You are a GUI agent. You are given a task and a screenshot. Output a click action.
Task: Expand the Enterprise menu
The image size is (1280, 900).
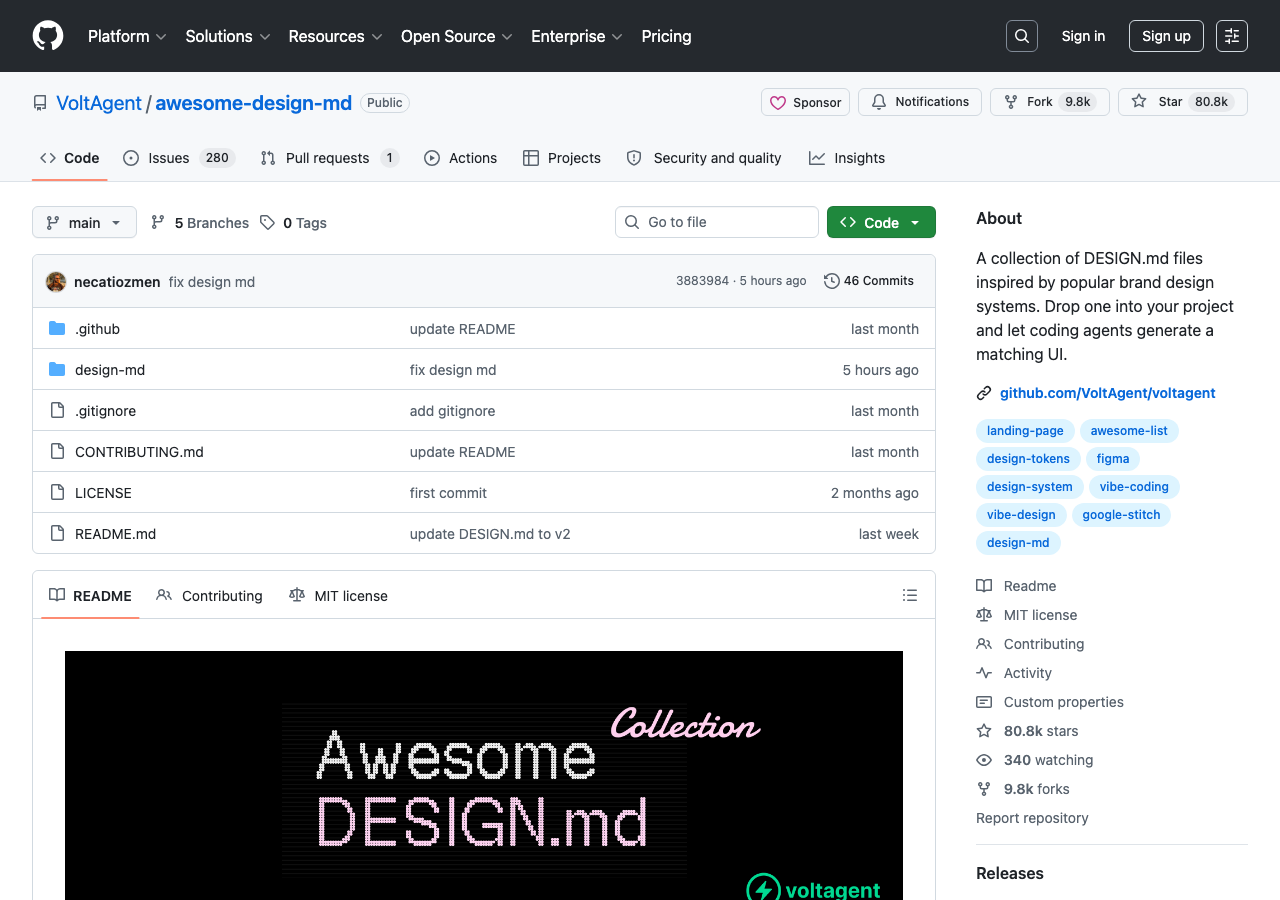(x=577, y=36)
